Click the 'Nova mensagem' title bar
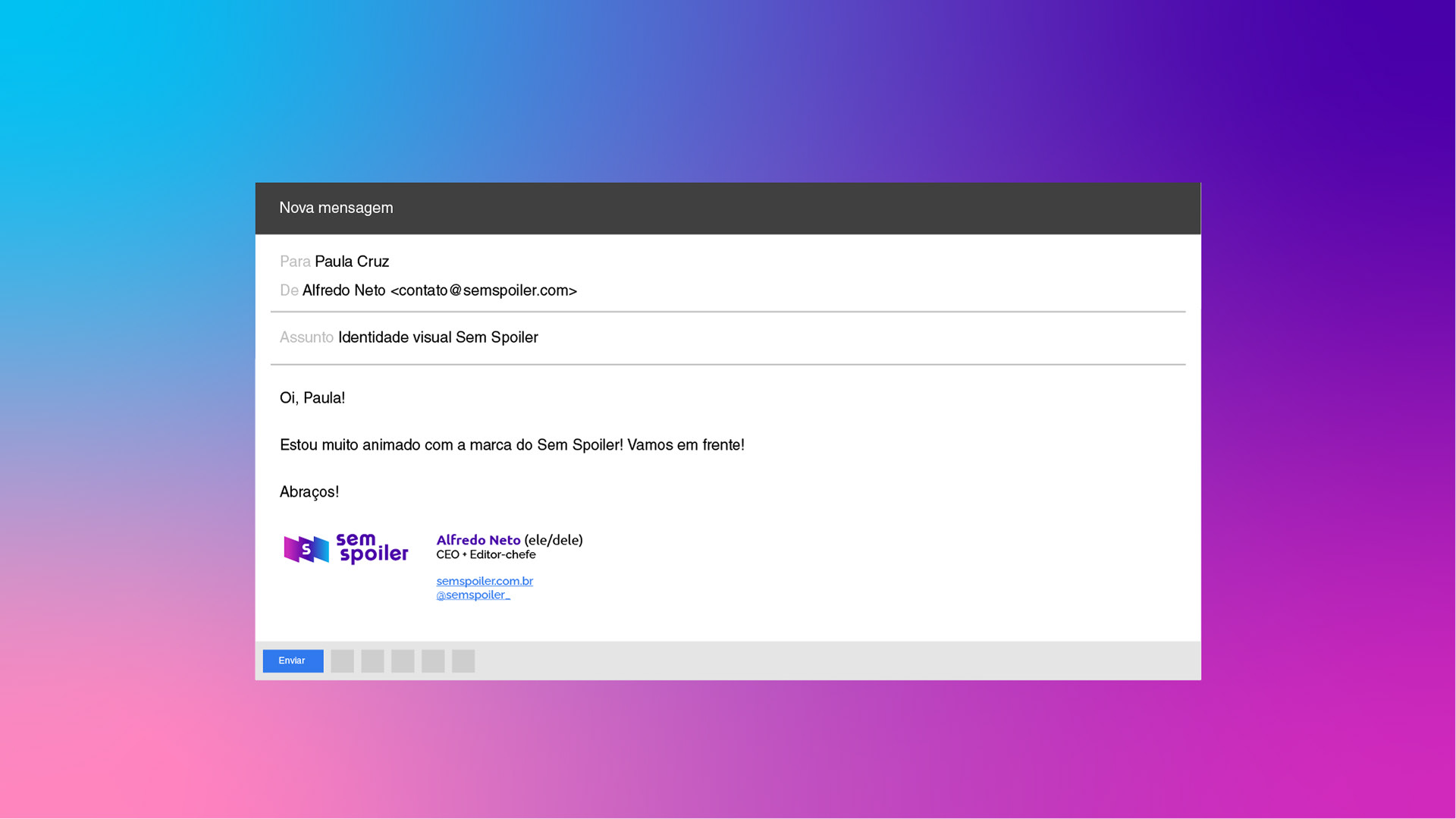 (728, 208)
